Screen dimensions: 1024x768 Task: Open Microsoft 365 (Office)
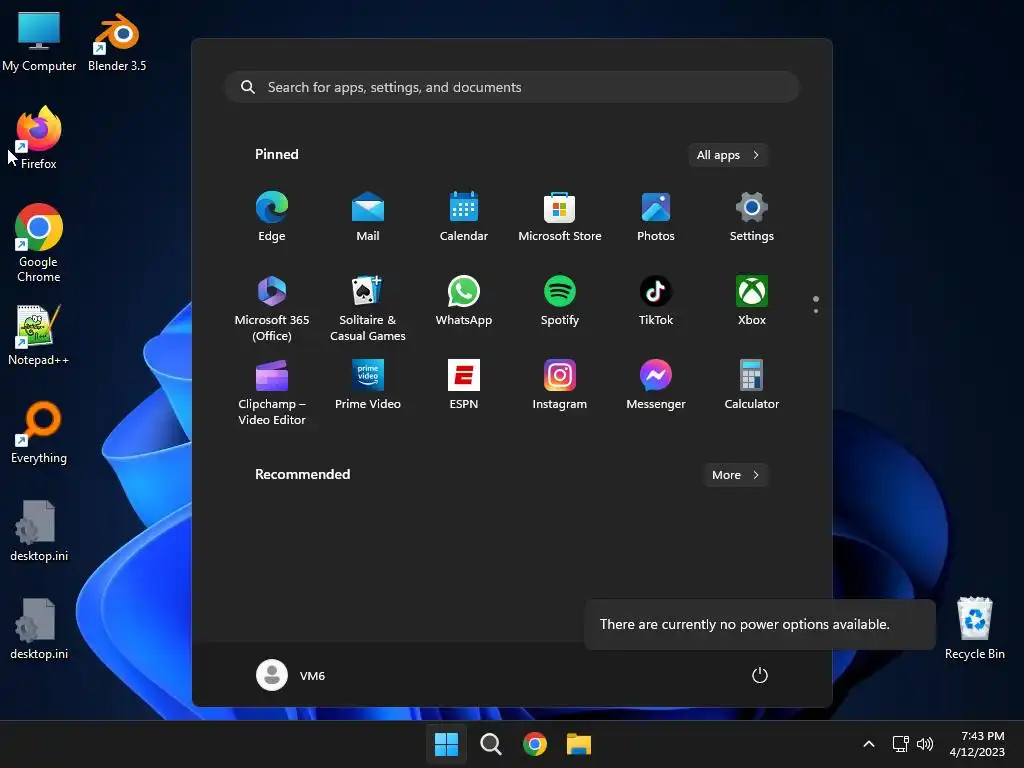(x=272, y=308)
